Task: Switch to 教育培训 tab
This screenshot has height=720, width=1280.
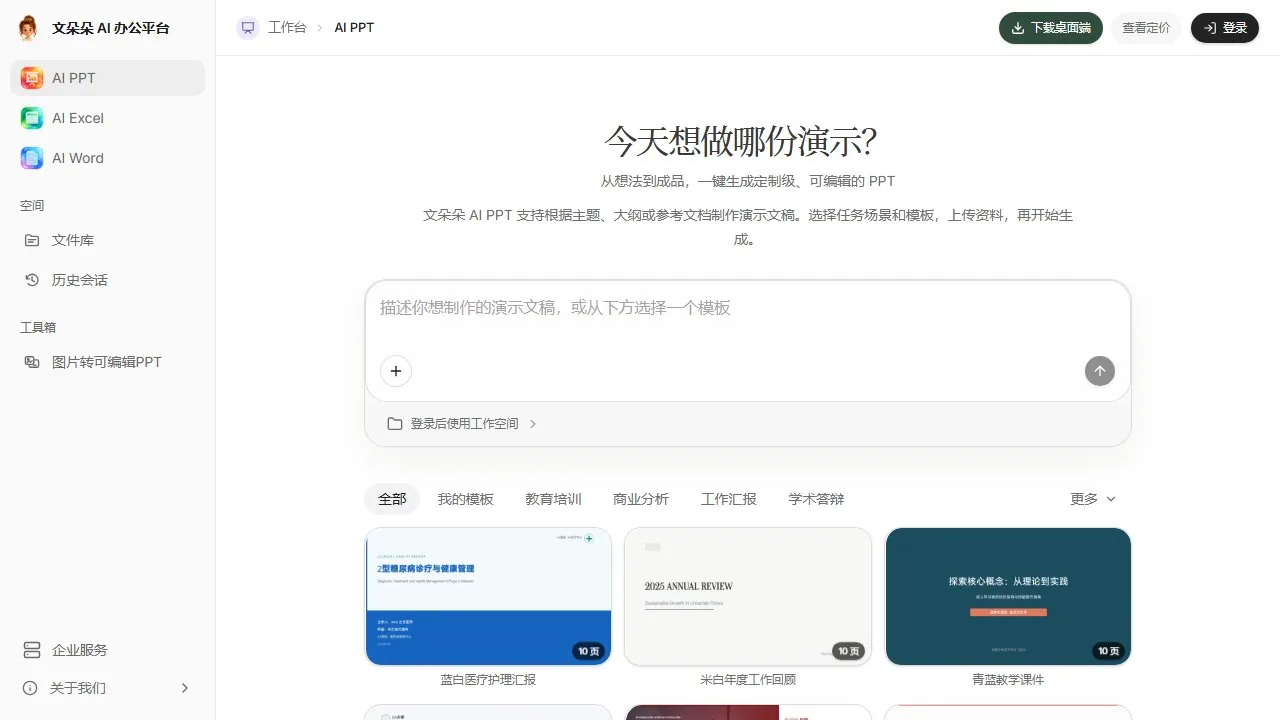Action: pos(553,499)
